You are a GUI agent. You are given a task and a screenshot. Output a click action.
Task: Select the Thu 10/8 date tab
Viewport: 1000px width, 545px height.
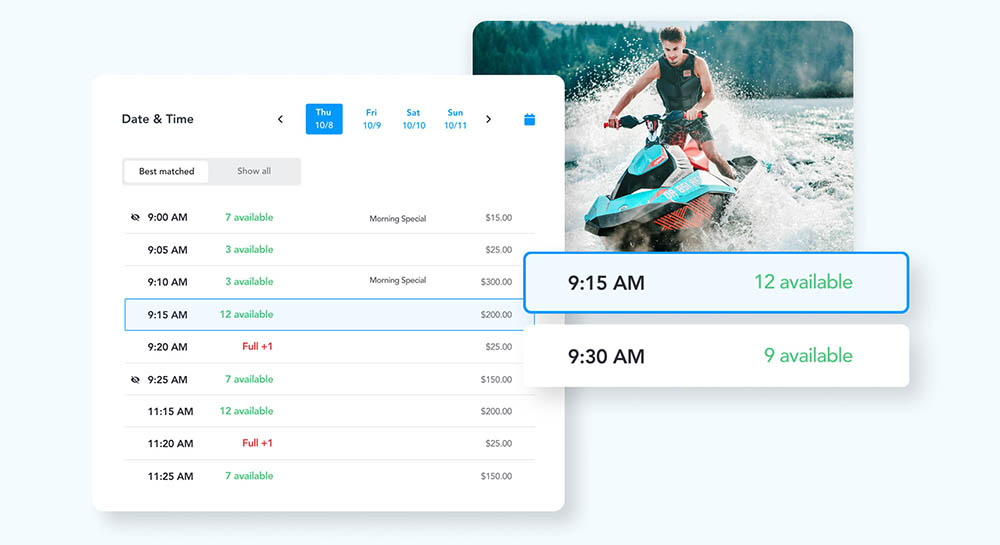coord(324,119)
